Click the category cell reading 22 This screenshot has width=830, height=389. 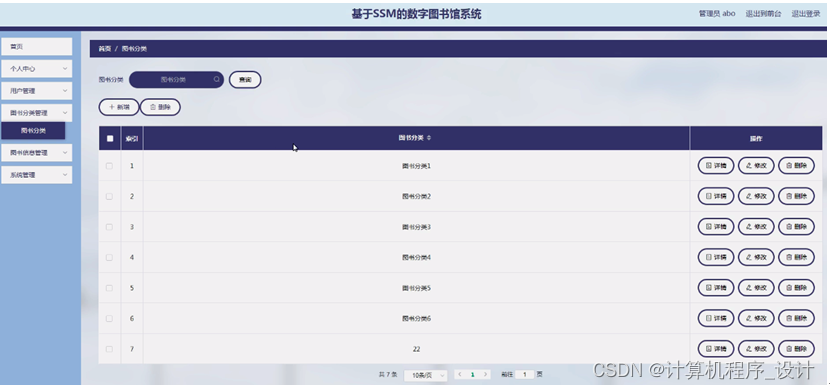416,349
